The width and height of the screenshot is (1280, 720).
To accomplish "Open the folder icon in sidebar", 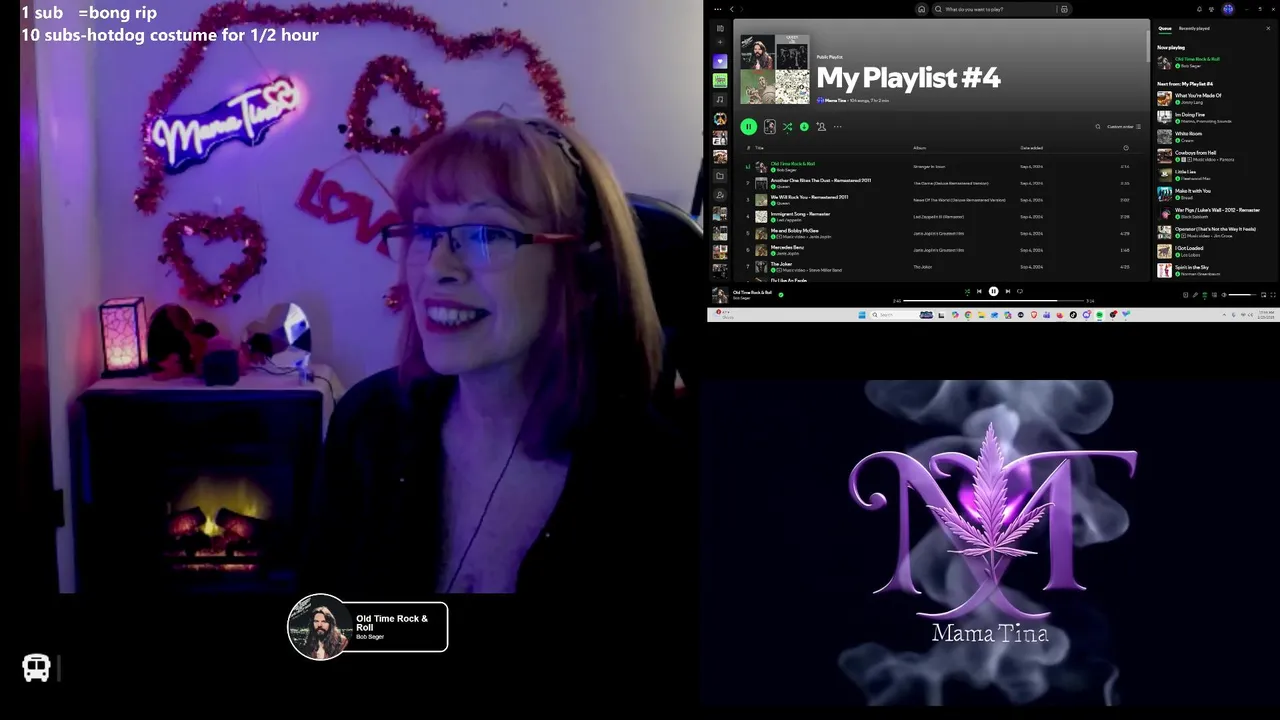I will pos(720,176).
